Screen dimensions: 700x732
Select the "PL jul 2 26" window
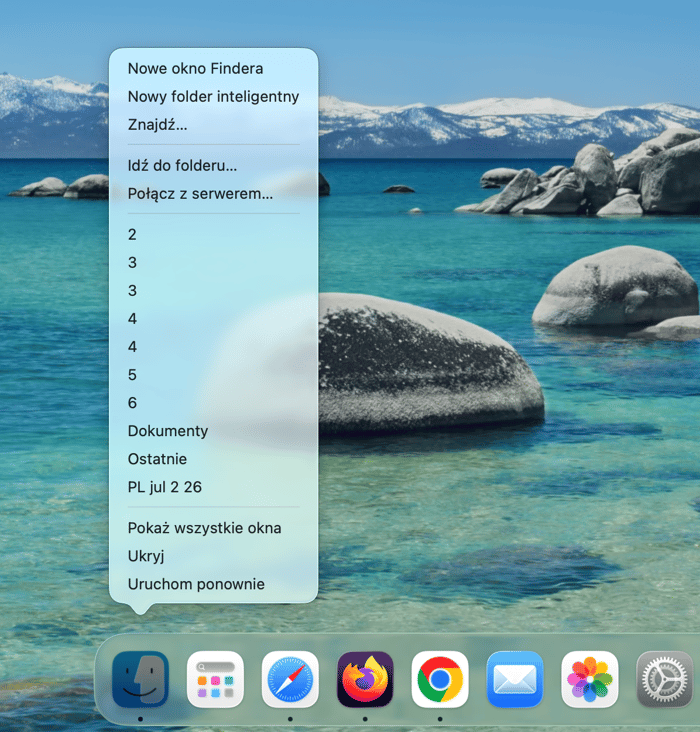[213, 487]
